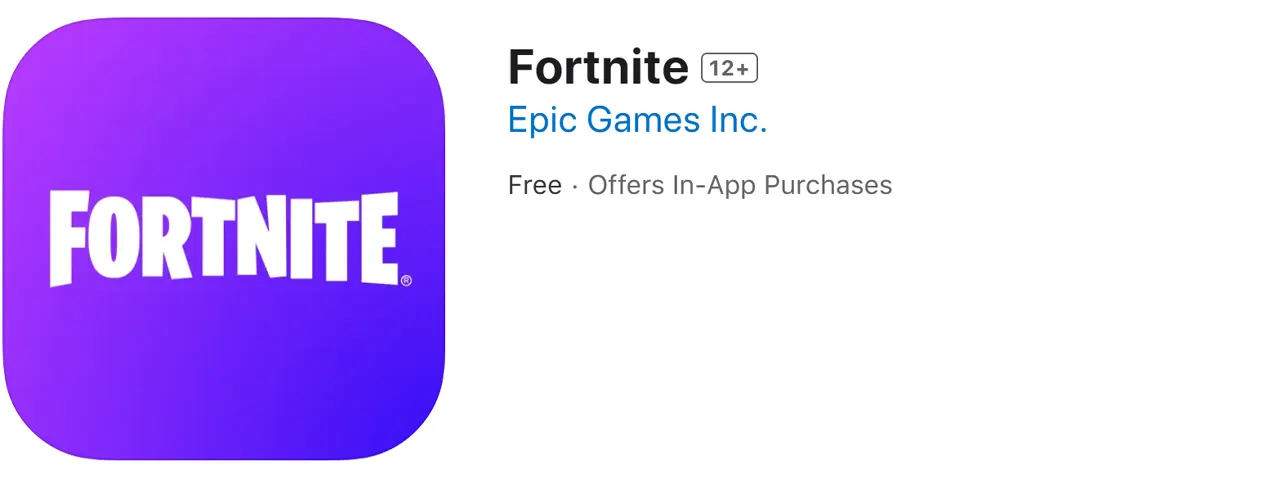Screen dimensions: 1280x477
Task: Click Offers In-App Purchases text
Action: pyautogui.click(x=740, y=185)
